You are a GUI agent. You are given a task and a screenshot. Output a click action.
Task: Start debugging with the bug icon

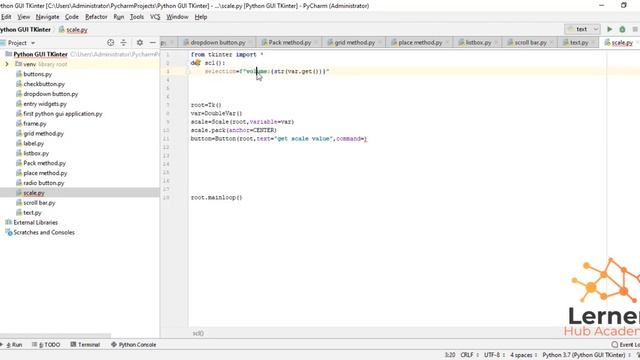pos(622,29)
